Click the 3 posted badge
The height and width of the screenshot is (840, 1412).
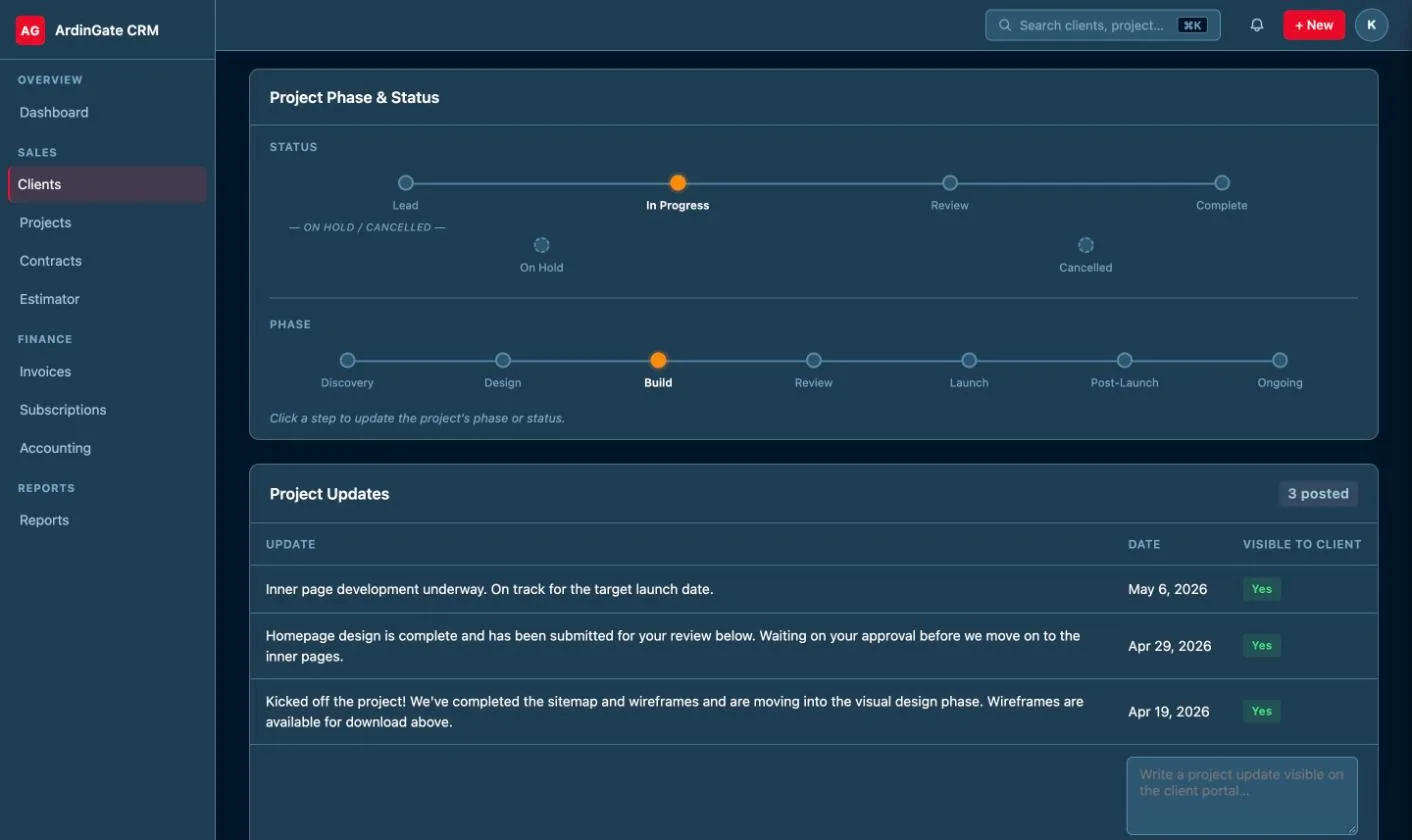click(x=1318, y=493)
